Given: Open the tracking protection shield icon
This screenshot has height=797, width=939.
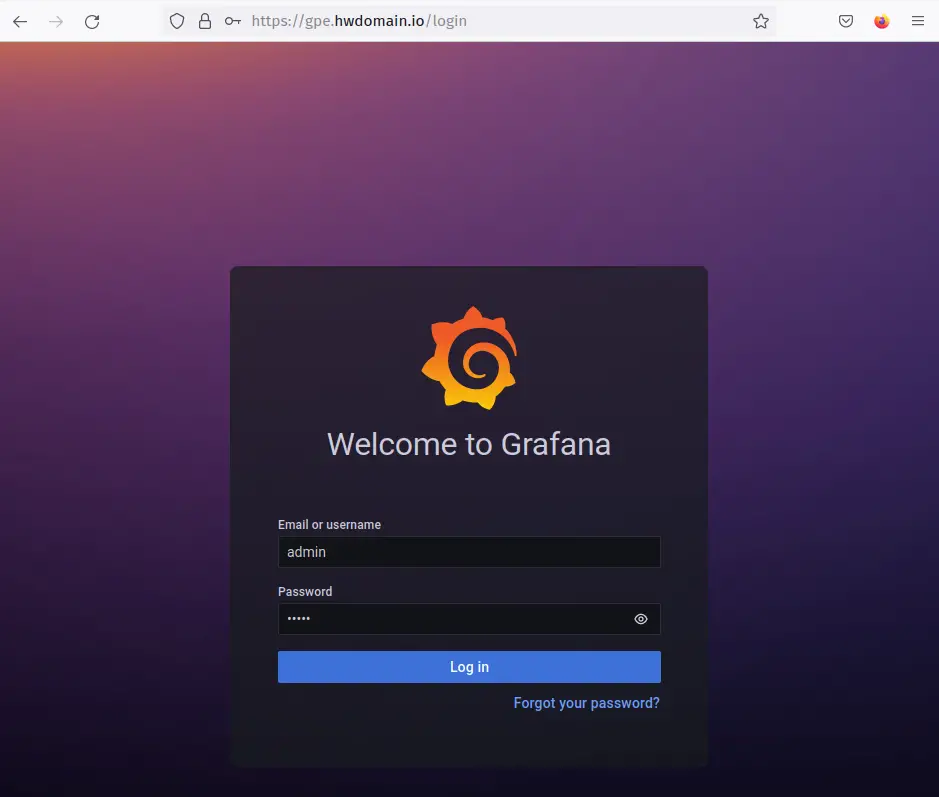Looking at the screenshot, I should point(177,22).
